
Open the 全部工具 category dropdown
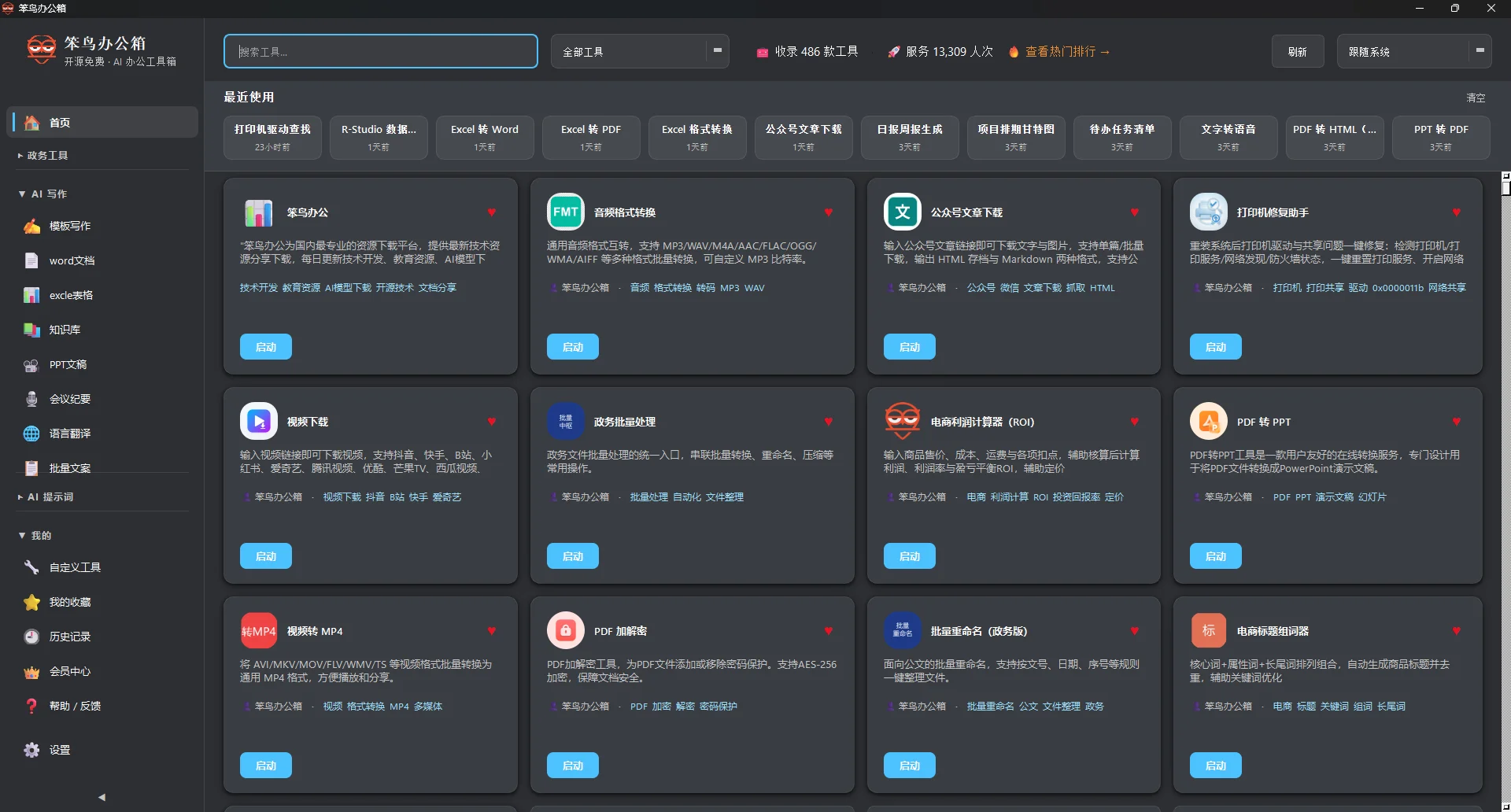[640, 51]
